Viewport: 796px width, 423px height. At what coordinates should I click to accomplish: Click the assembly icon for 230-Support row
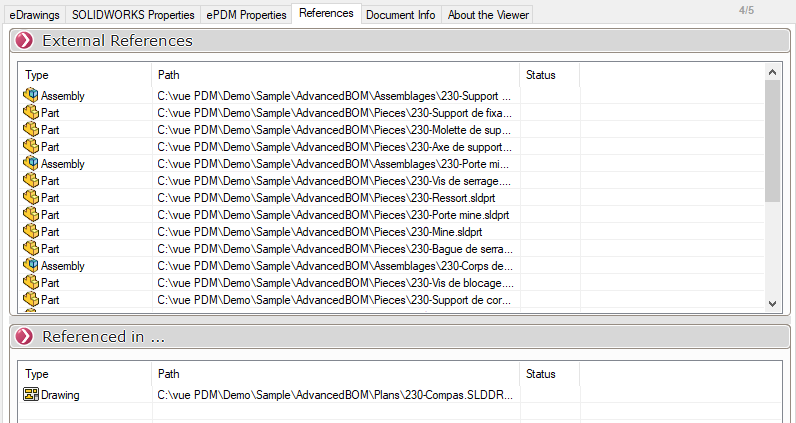click(31, 96)
